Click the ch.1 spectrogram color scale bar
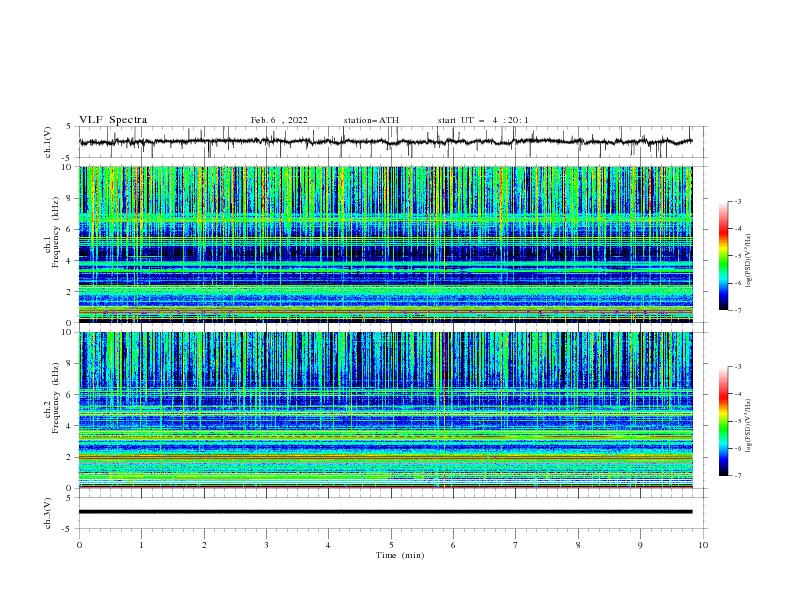792x612 pixels. (723, 256)
